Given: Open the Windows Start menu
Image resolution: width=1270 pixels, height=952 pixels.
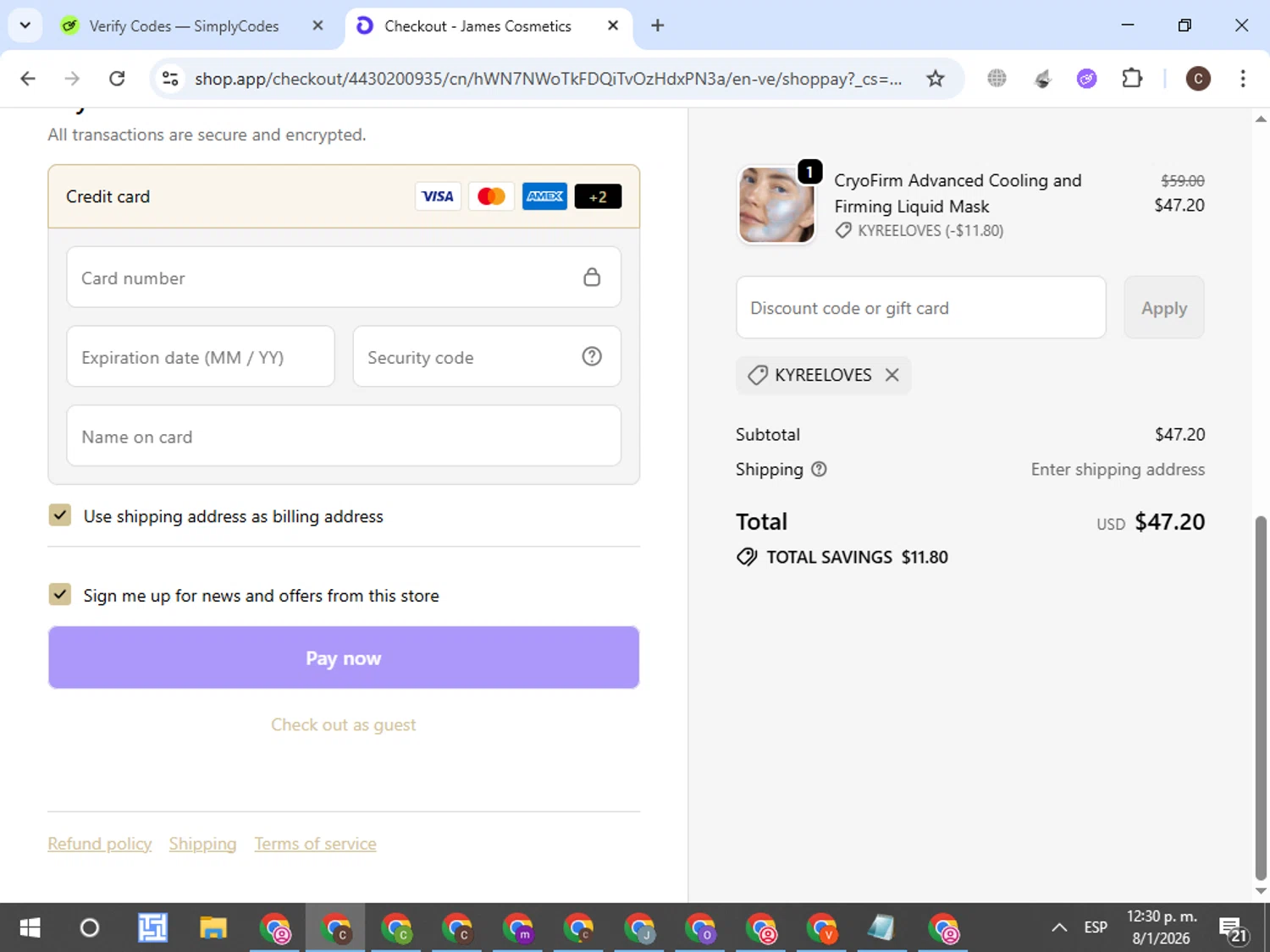Looking at the screenshot, I should [30, 928].
